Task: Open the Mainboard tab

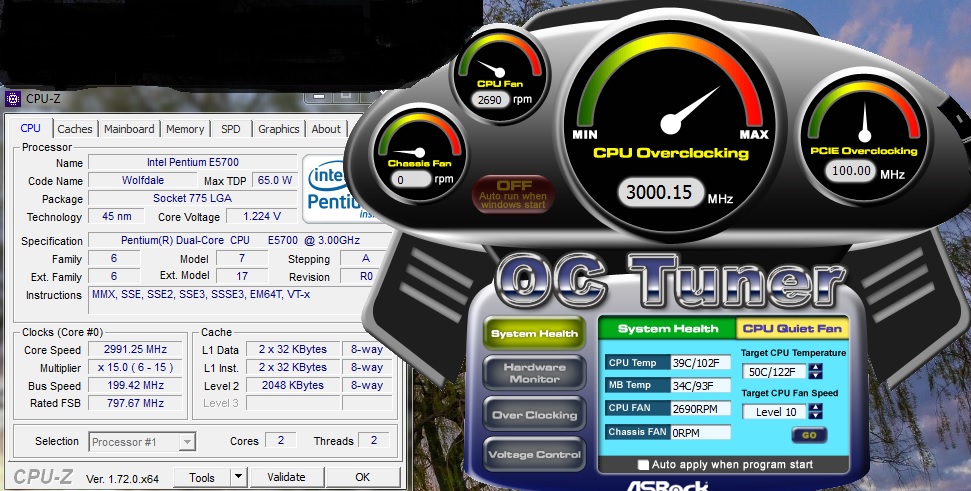Action: point(129,129)
